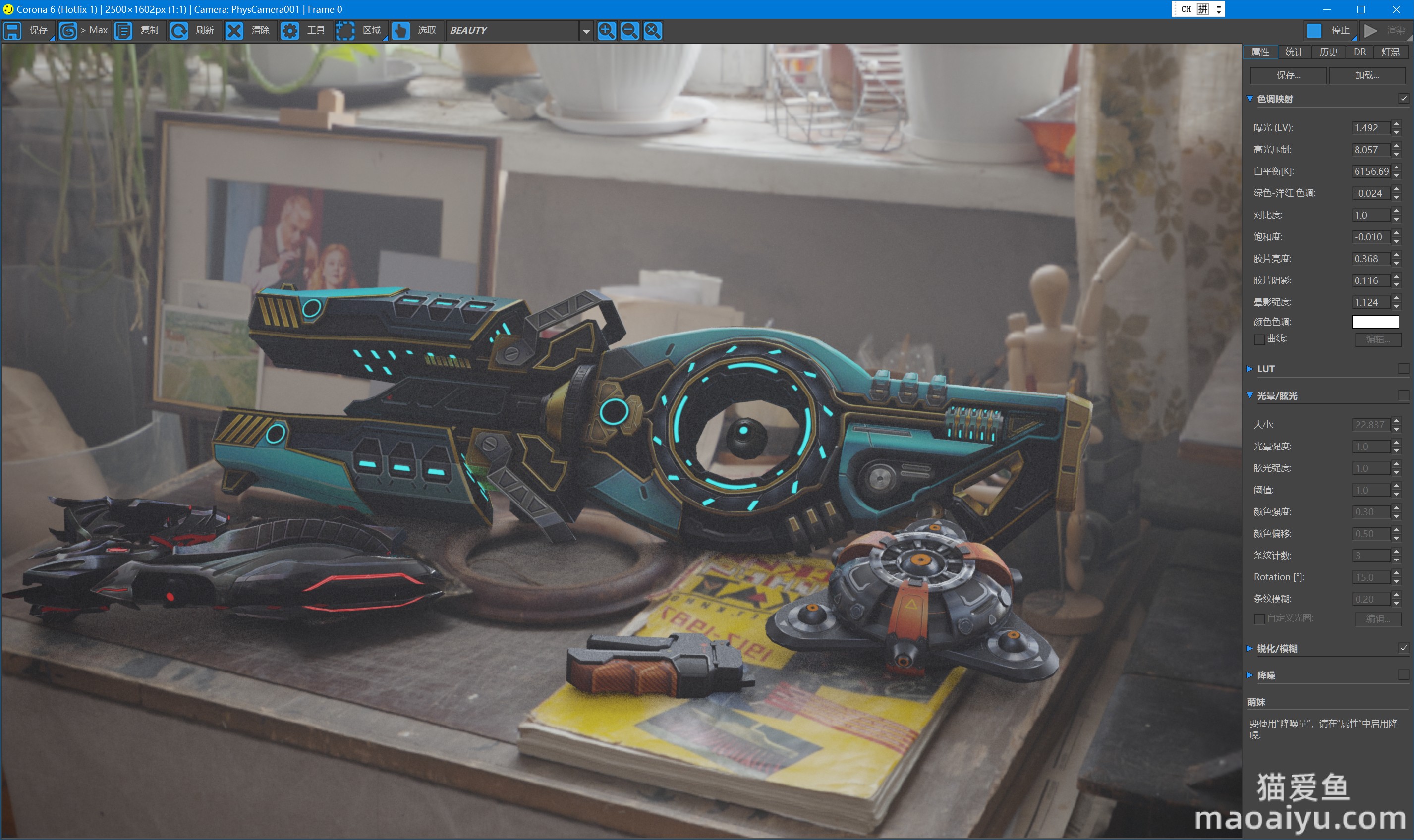
Task: Open the BEAUTY render element dropdown
Action: coord(586,31)
